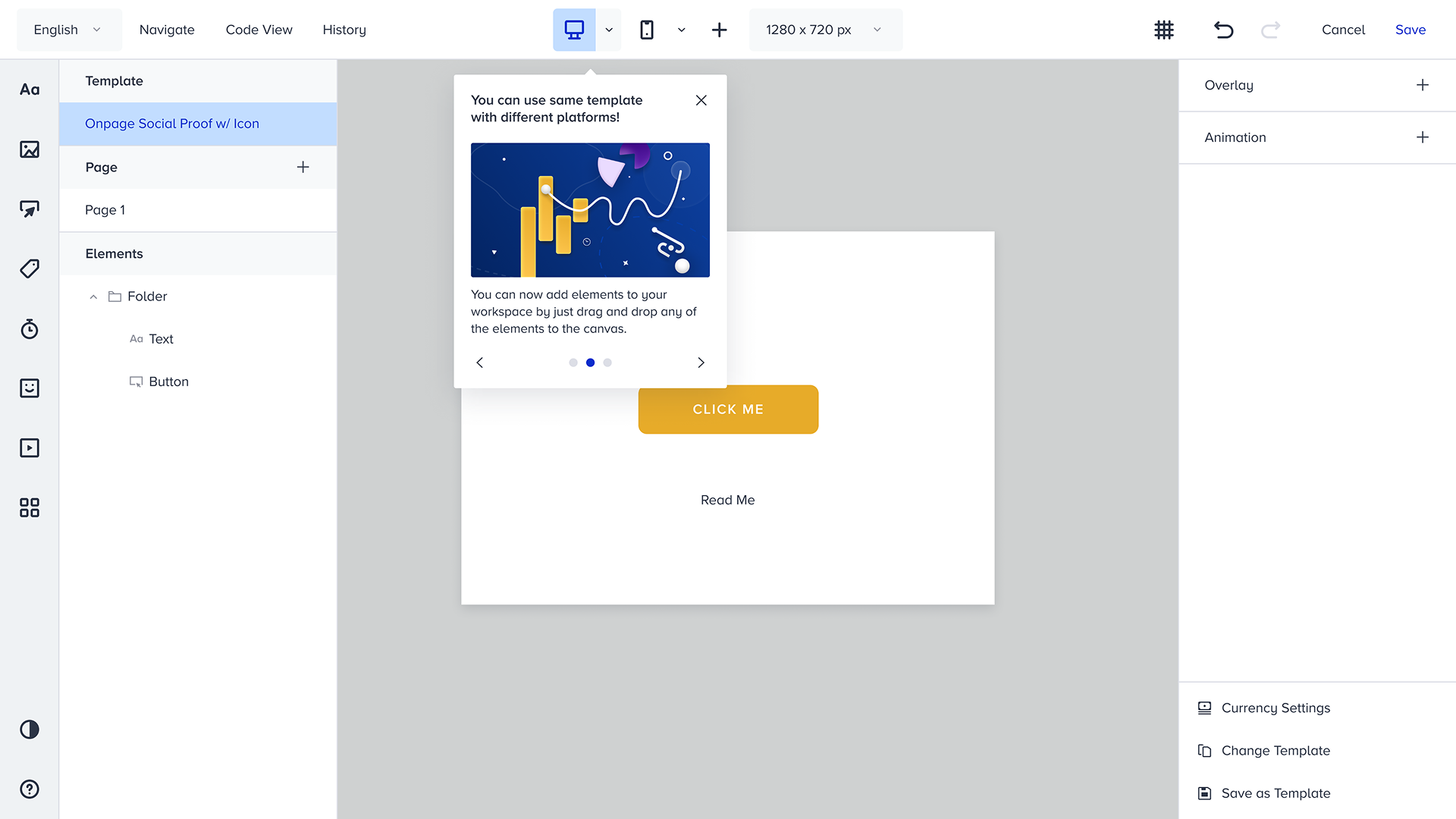The image size is (1456, 819).
Task: Switch to desktop device view
Action: coord(574,30)
